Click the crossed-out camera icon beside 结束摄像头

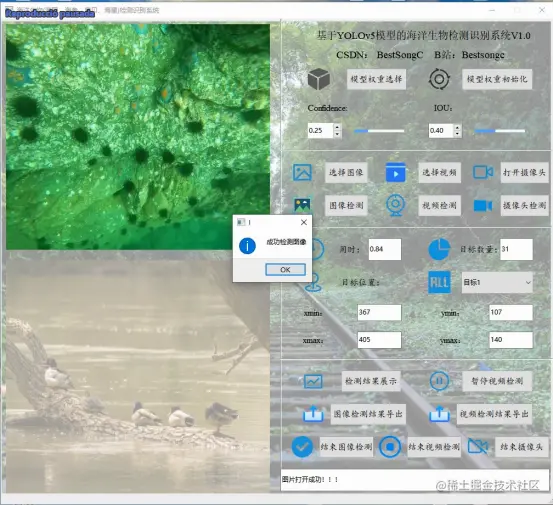point(478,447)
